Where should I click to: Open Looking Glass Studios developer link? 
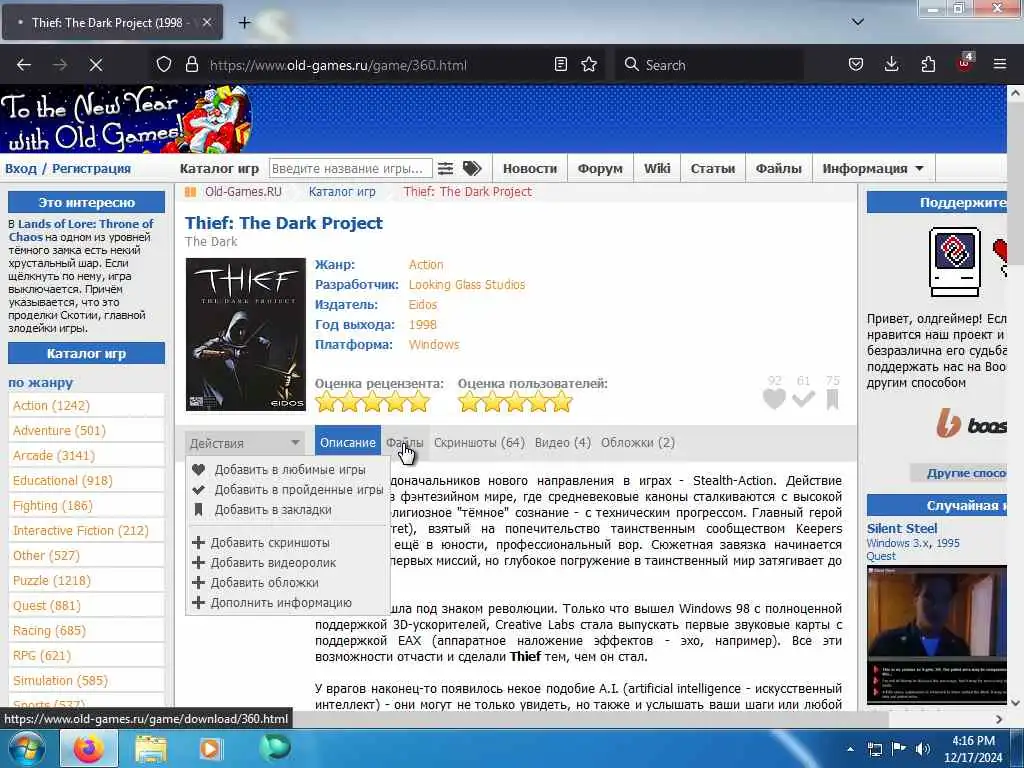click(467, 285)
